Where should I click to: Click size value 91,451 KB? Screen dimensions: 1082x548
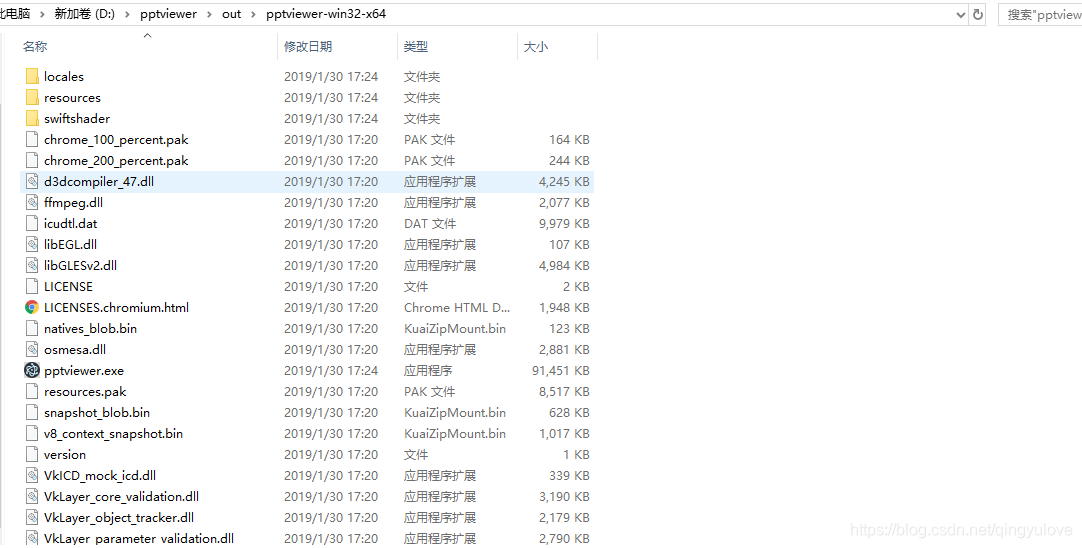pyautogui.click(x=560, y=371)
